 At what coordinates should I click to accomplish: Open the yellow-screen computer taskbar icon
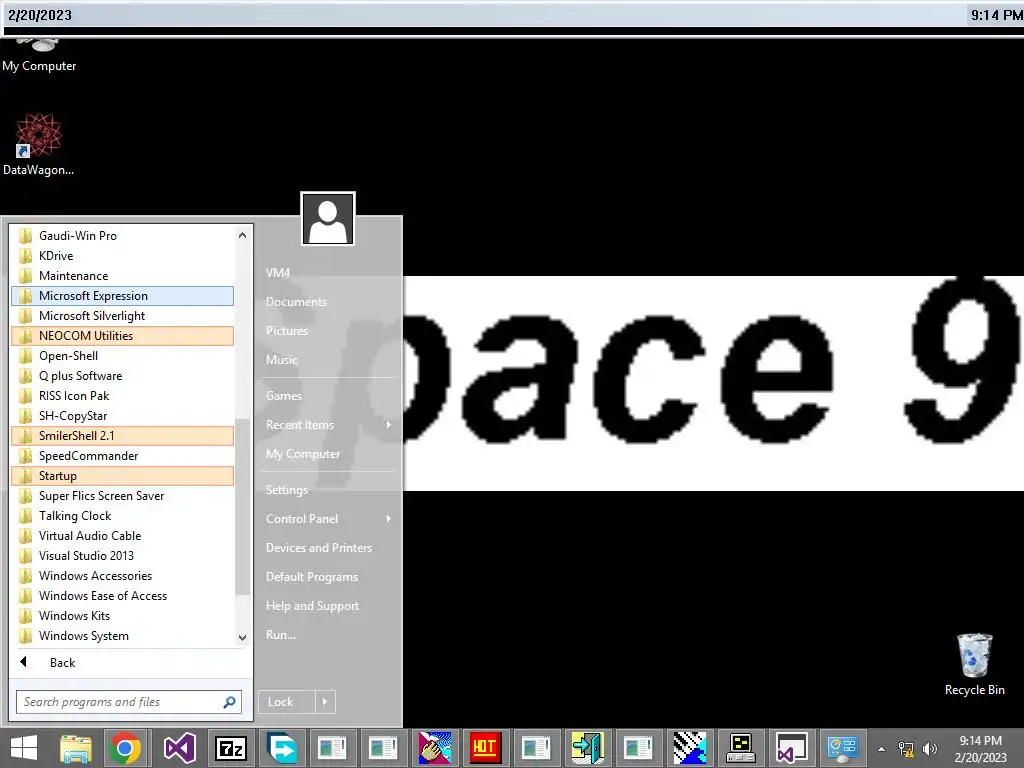[x=741, y=748]
